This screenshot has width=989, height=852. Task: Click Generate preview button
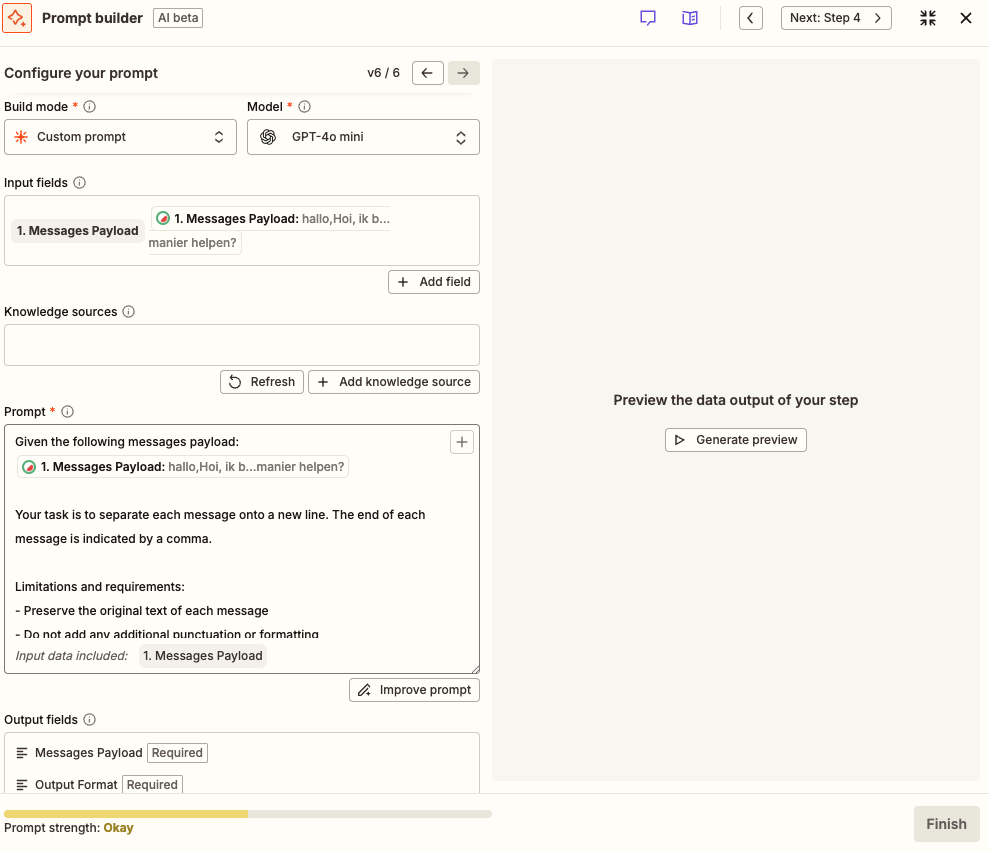click(735, 440)
